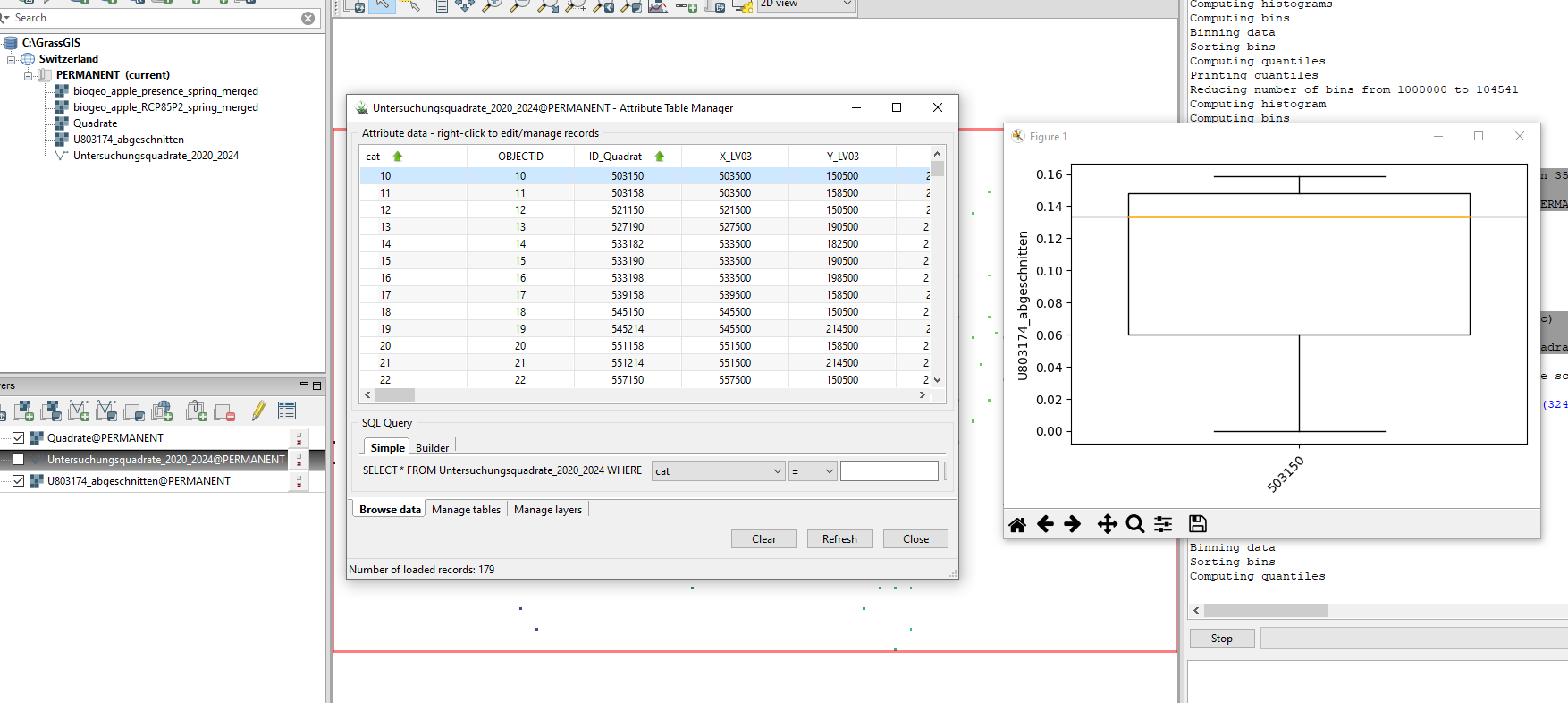
Task: Clear the search field with X icon
Action: pyautogui.click(x=308, y=18)
